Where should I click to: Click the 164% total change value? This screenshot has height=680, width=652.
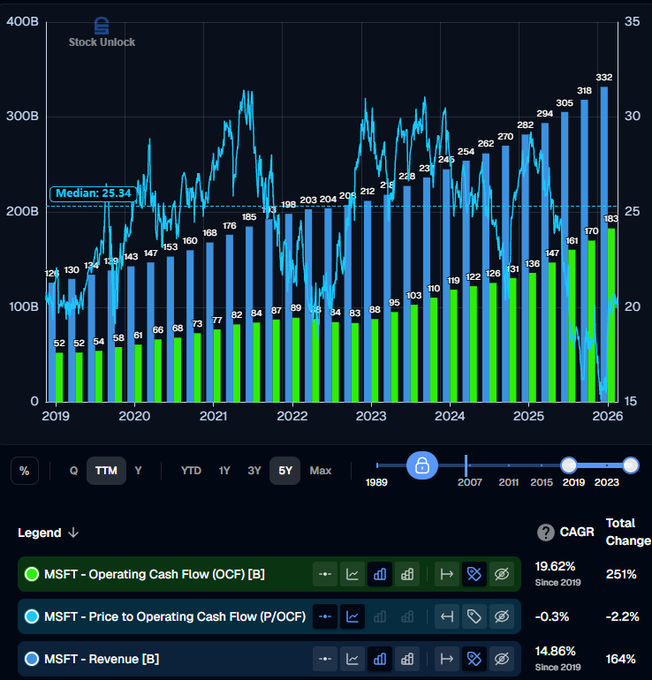pos(621,659)
